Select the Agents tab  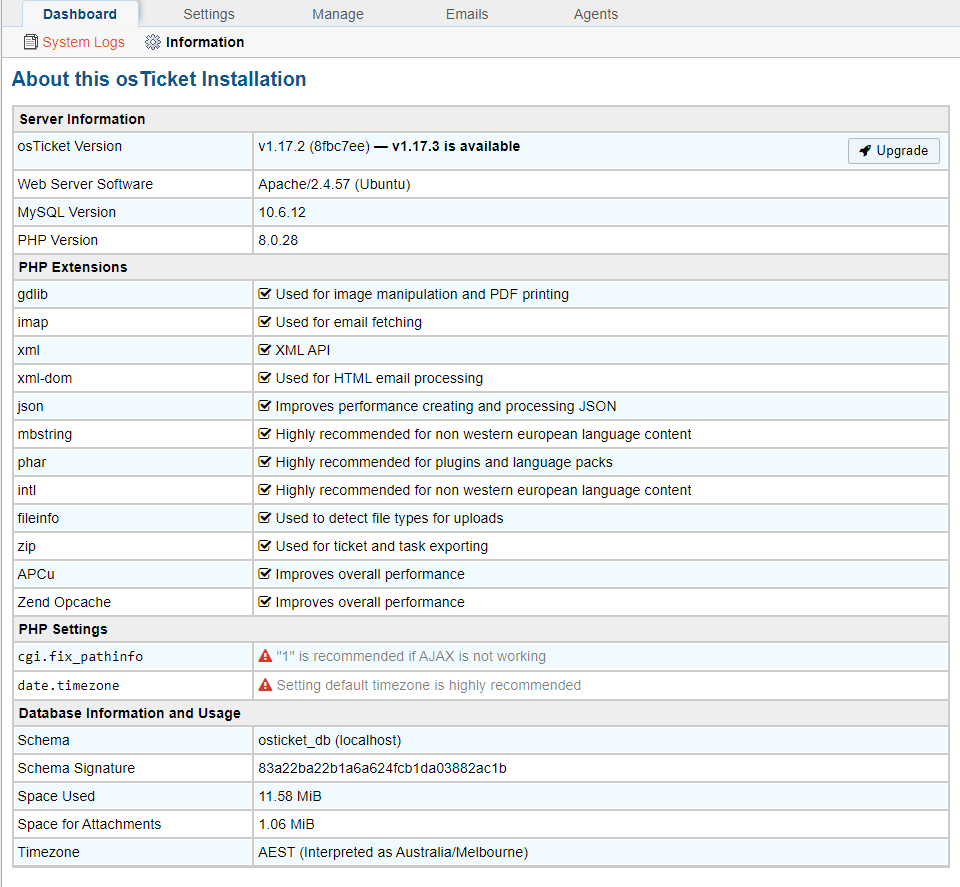tap(596, 14)
